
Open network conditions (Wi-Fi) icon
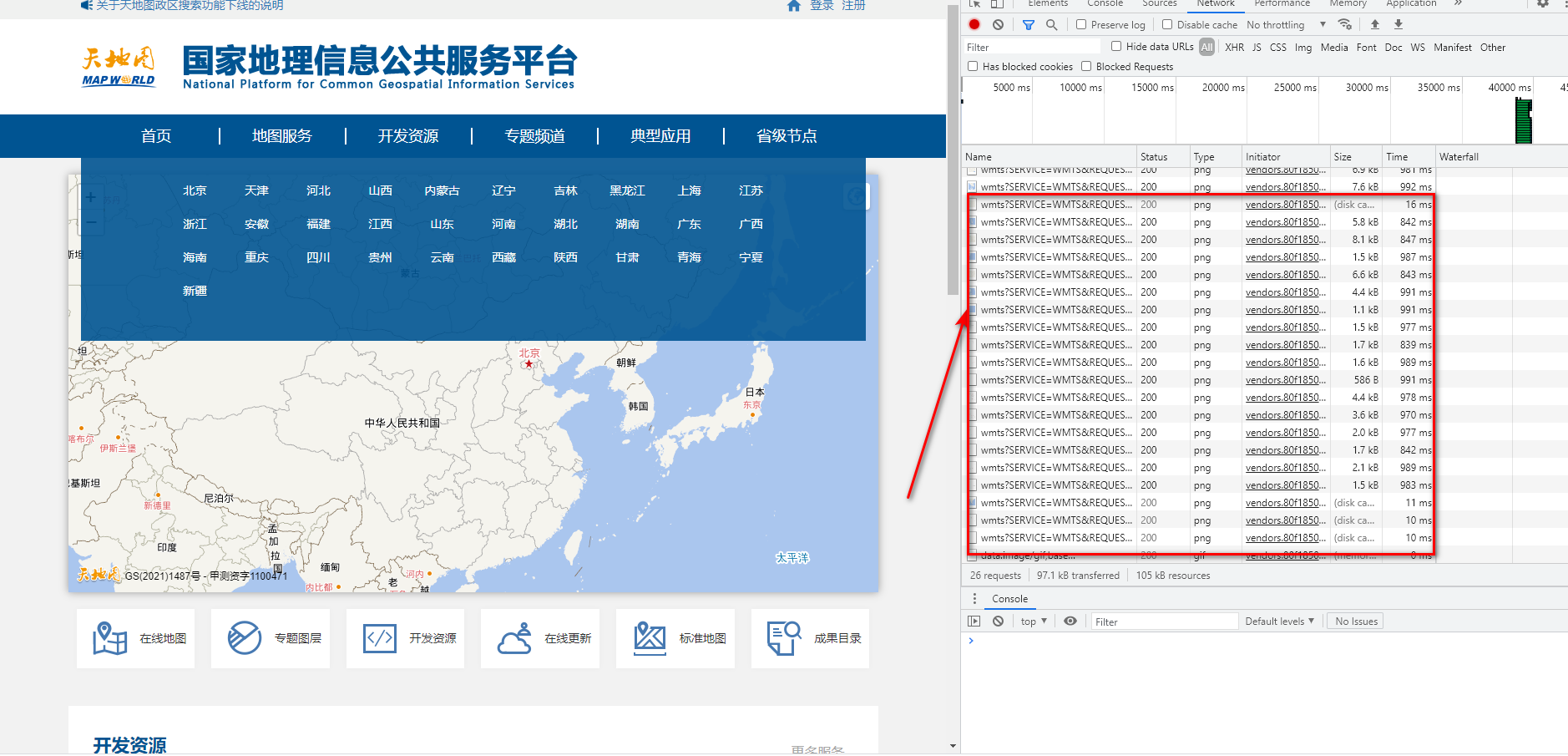[1345, 24]
